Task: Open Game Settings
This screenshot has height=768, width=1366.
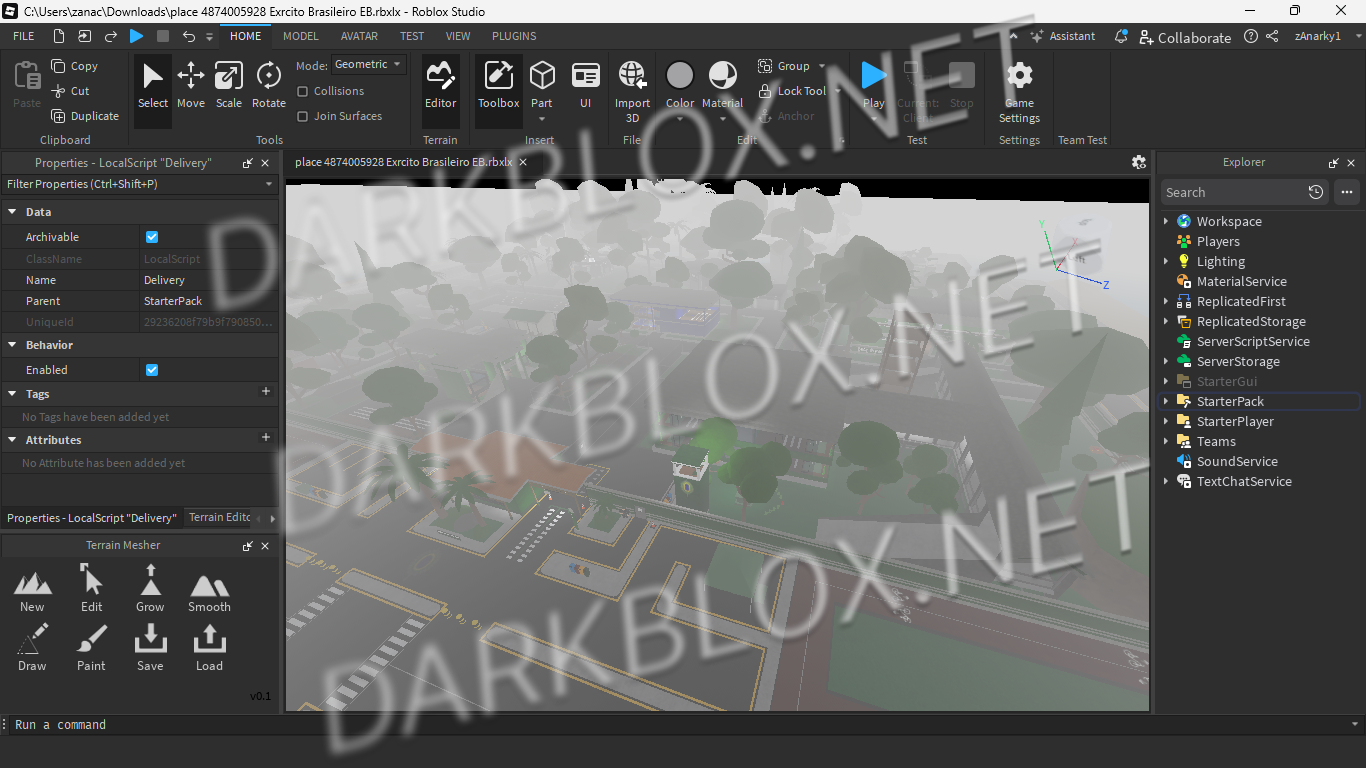Action: pos(1019,92)
